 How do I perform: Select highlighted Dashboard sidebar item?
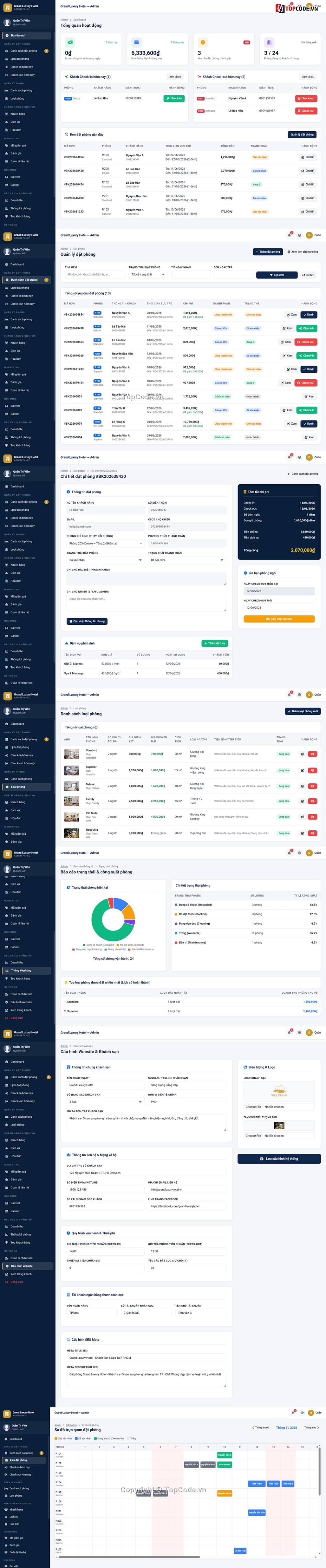27,35
